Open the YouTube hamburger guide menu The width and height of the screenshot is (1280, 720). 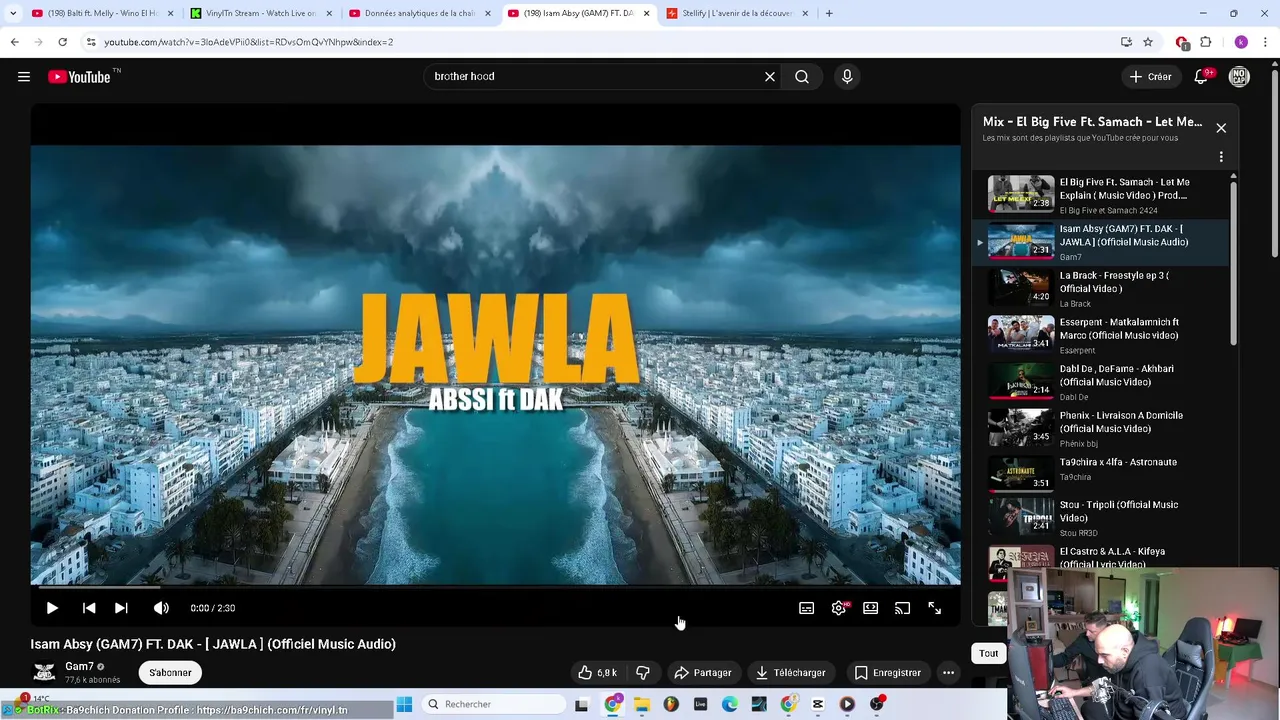pos(24,77)
